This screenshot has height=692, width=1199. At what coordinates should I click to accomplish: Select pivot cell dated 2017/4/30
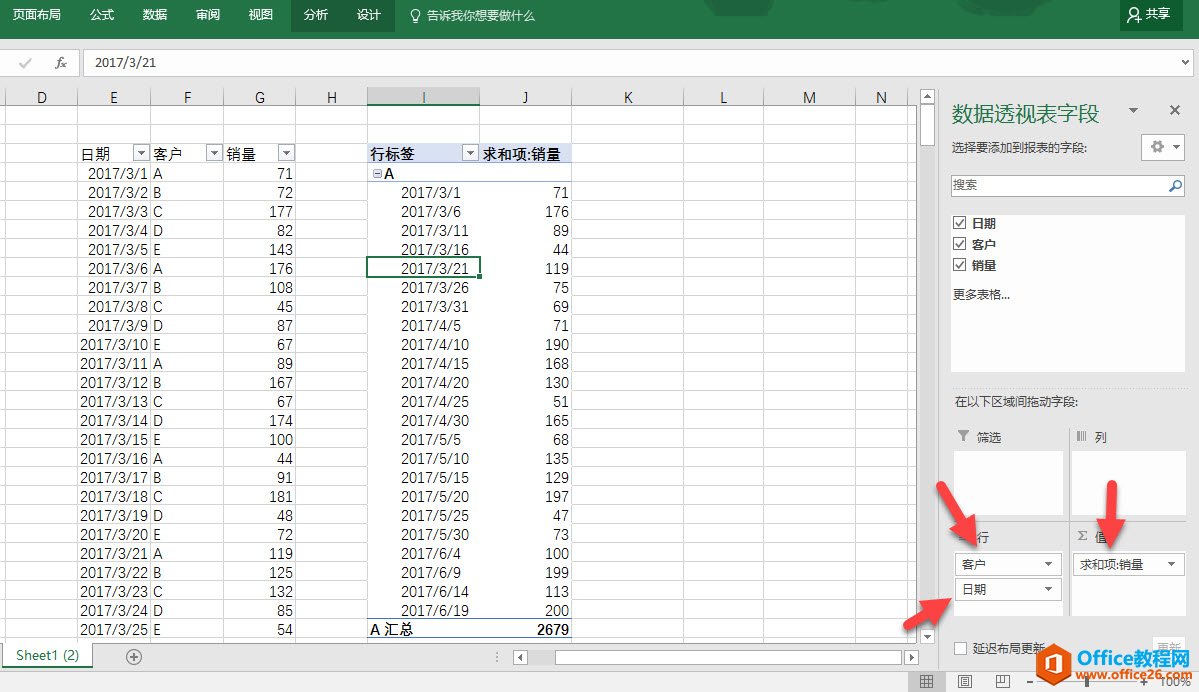[x=424, y=421]
